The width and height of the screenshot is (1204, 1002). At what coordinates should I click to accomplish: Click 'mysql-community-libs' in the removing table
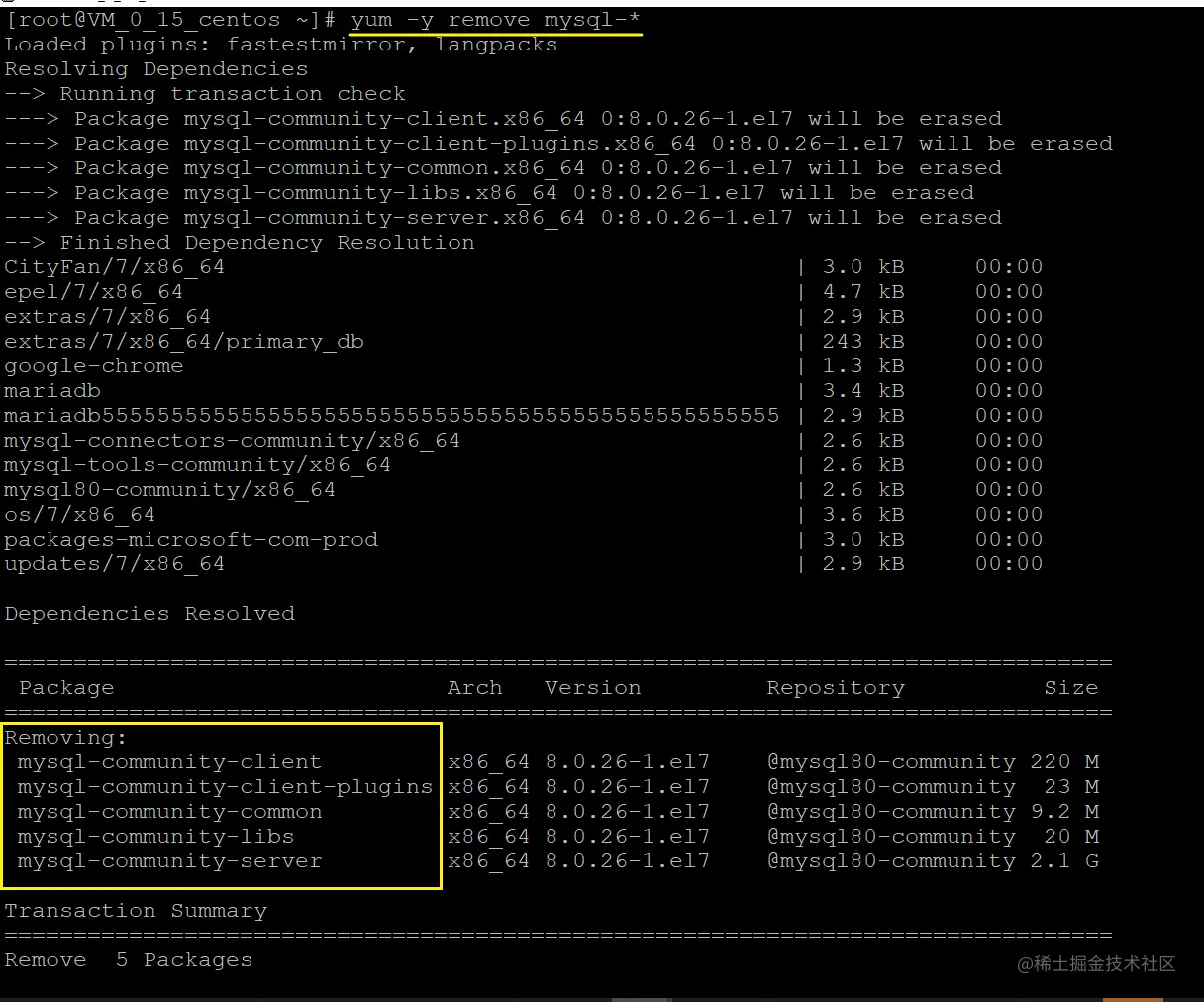(155, 837)
